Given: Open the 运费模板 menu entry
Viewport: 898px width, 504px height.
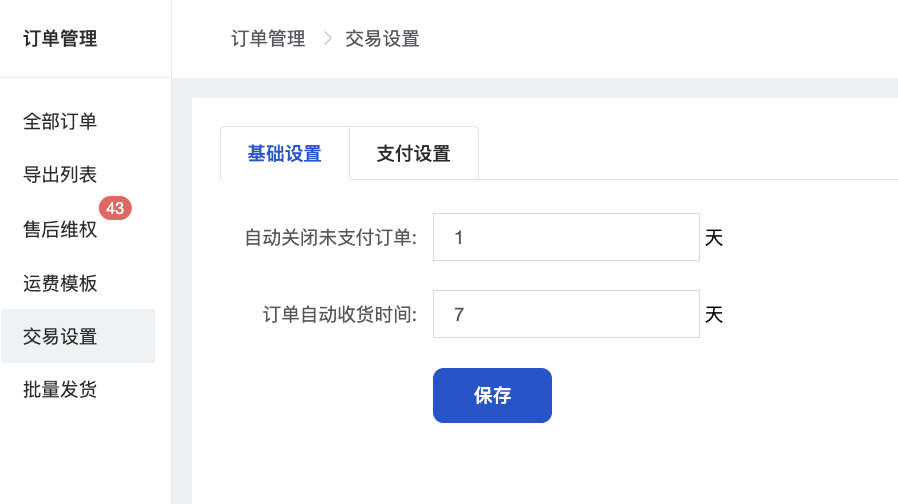Looking at the screenshot, I should click(60, 283).
